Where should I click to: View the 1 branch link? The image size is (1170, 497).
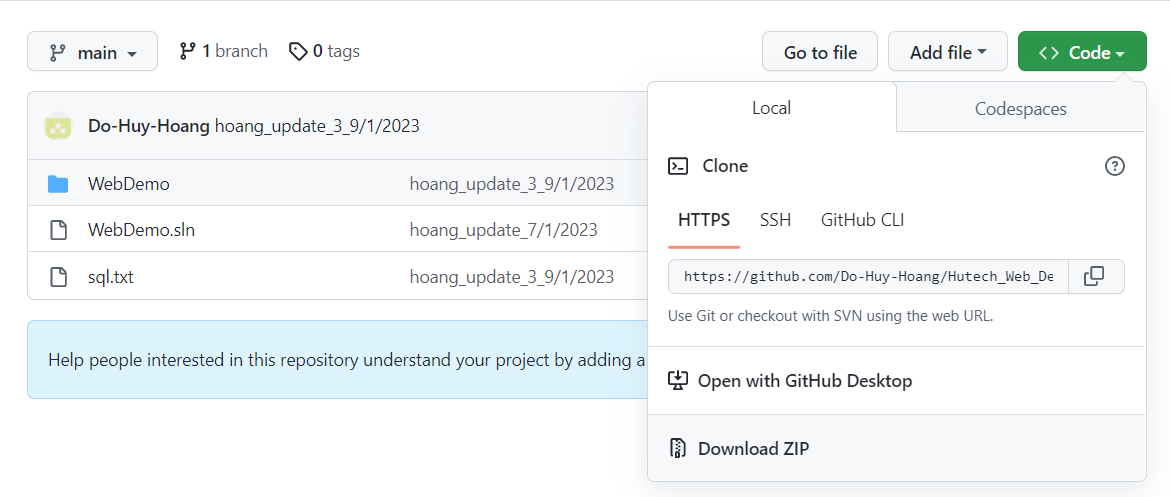click(223, 51)
